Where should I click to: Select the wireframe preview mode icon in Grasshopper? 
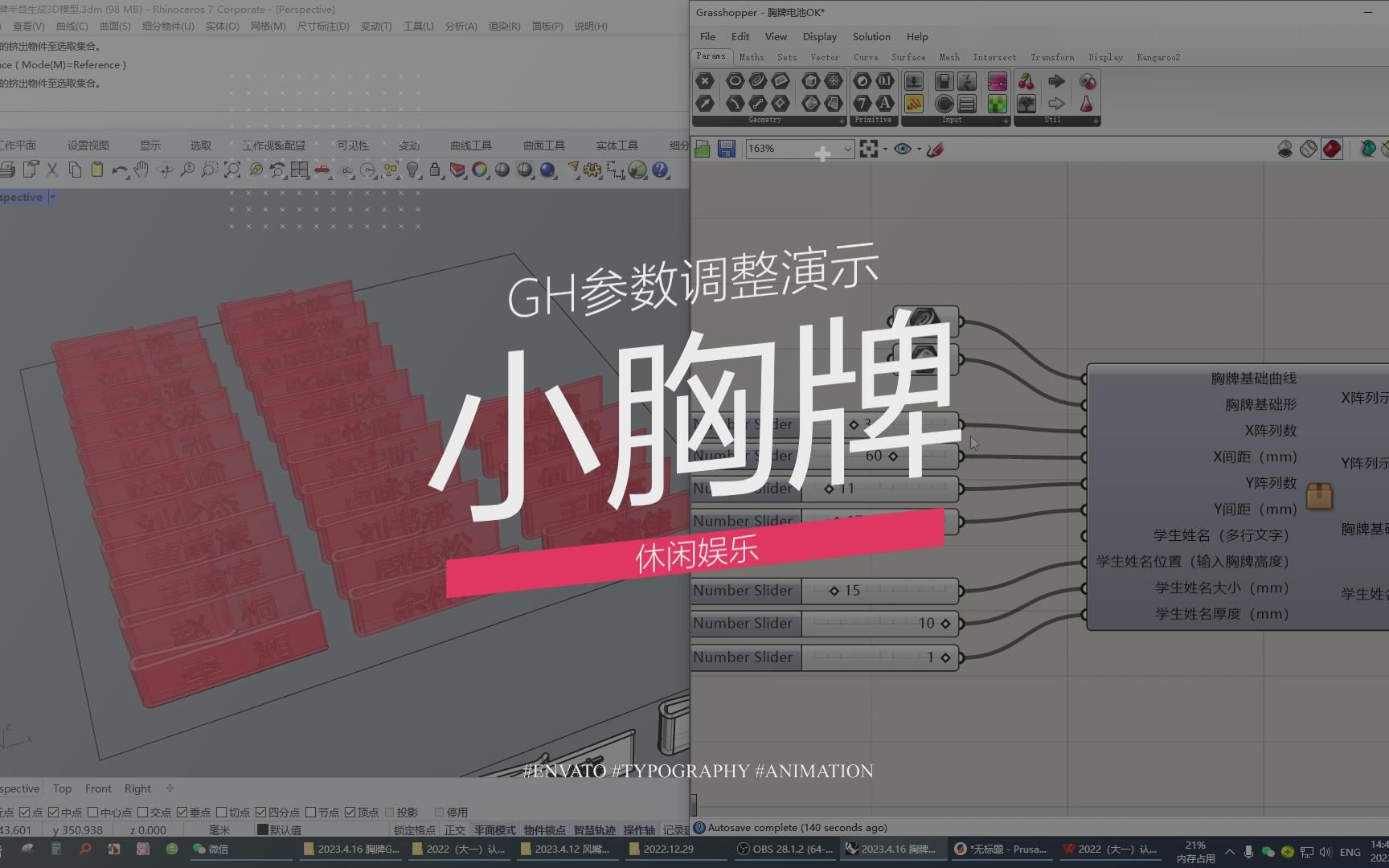click(1309, 149)
